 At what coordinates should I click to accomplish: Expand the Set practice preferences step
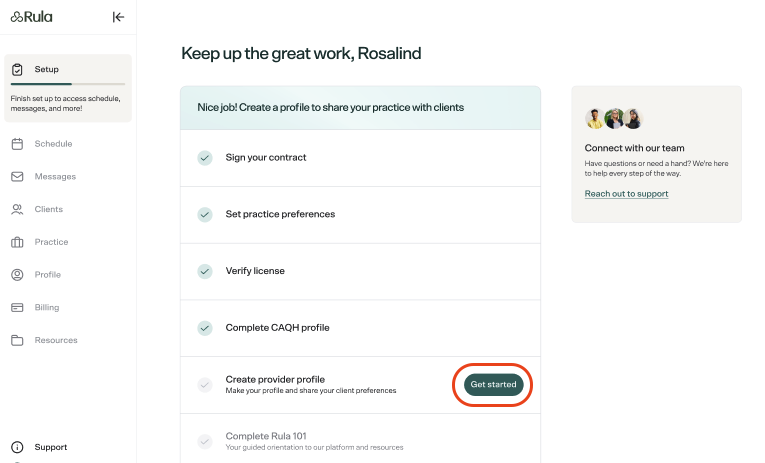click(360, 215)
